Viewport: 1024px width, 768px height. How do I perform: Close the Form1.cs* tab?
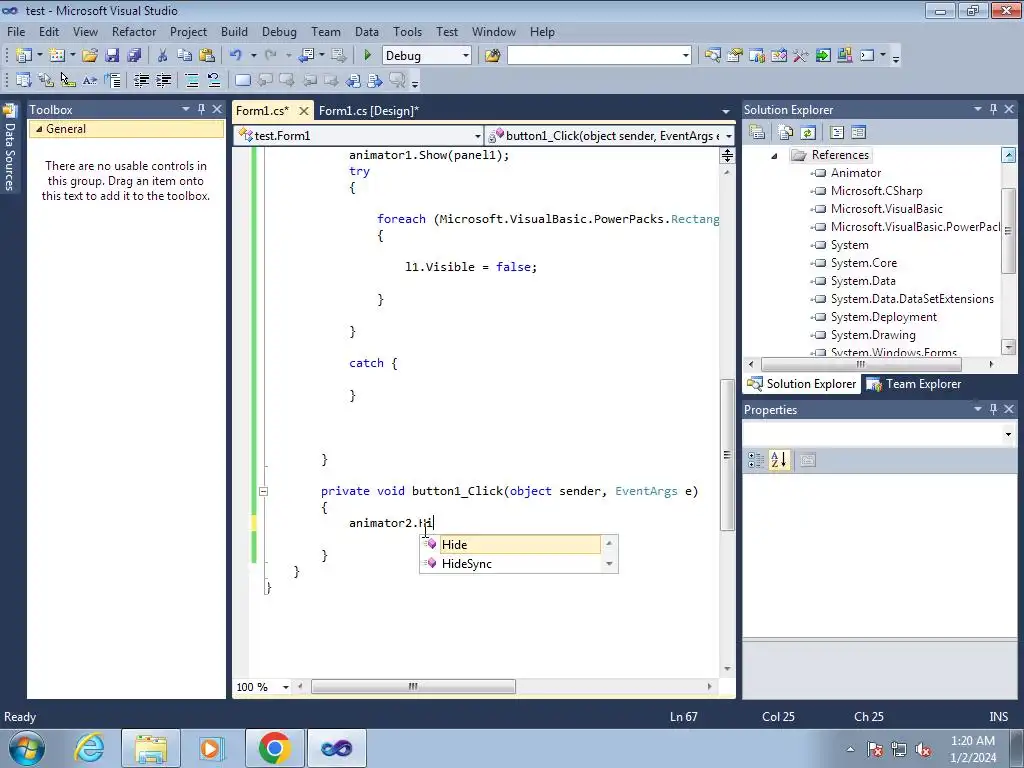[x=304, y=111]
